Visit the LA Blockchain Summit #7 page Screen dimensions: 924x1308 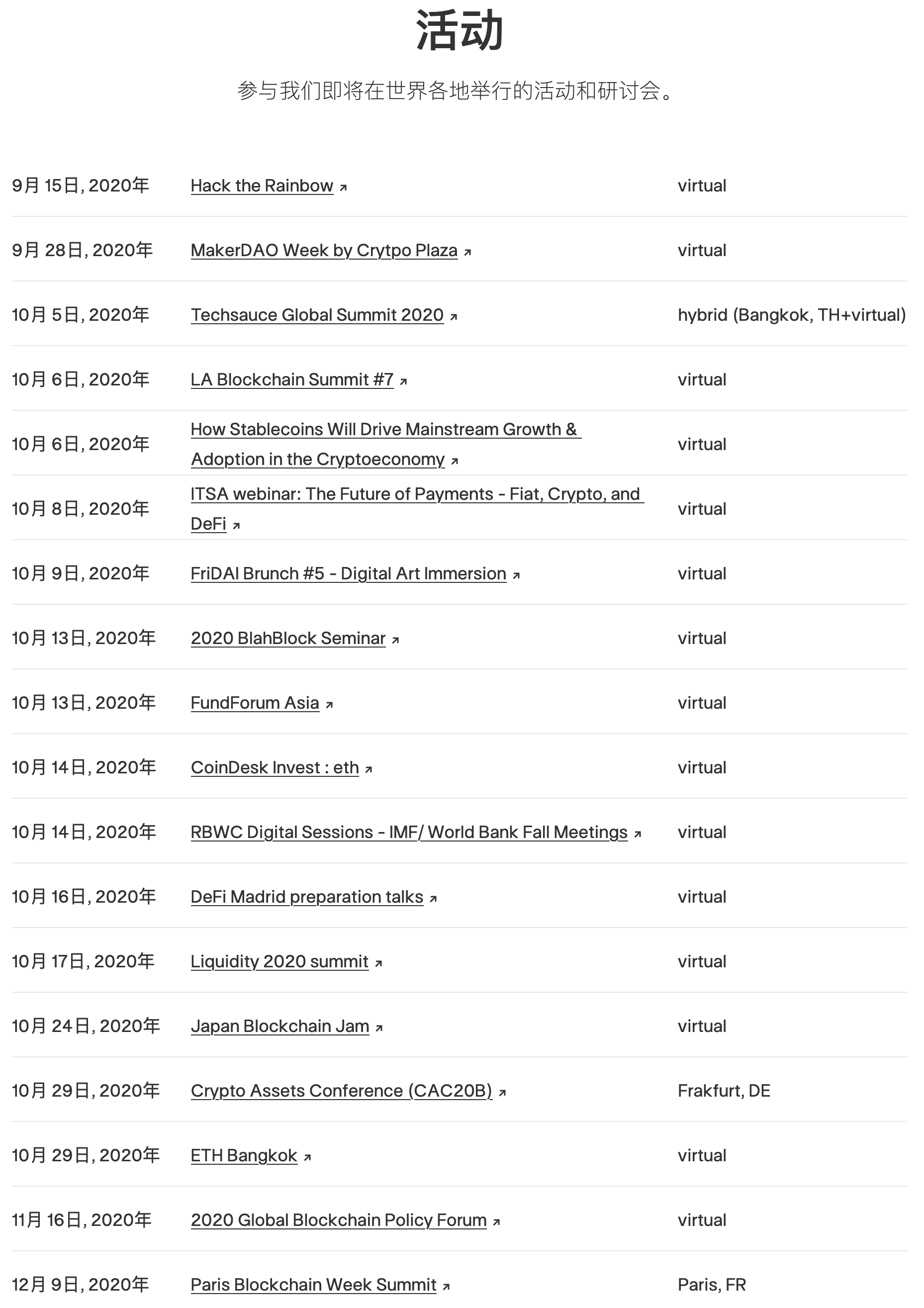coord(291,379)
